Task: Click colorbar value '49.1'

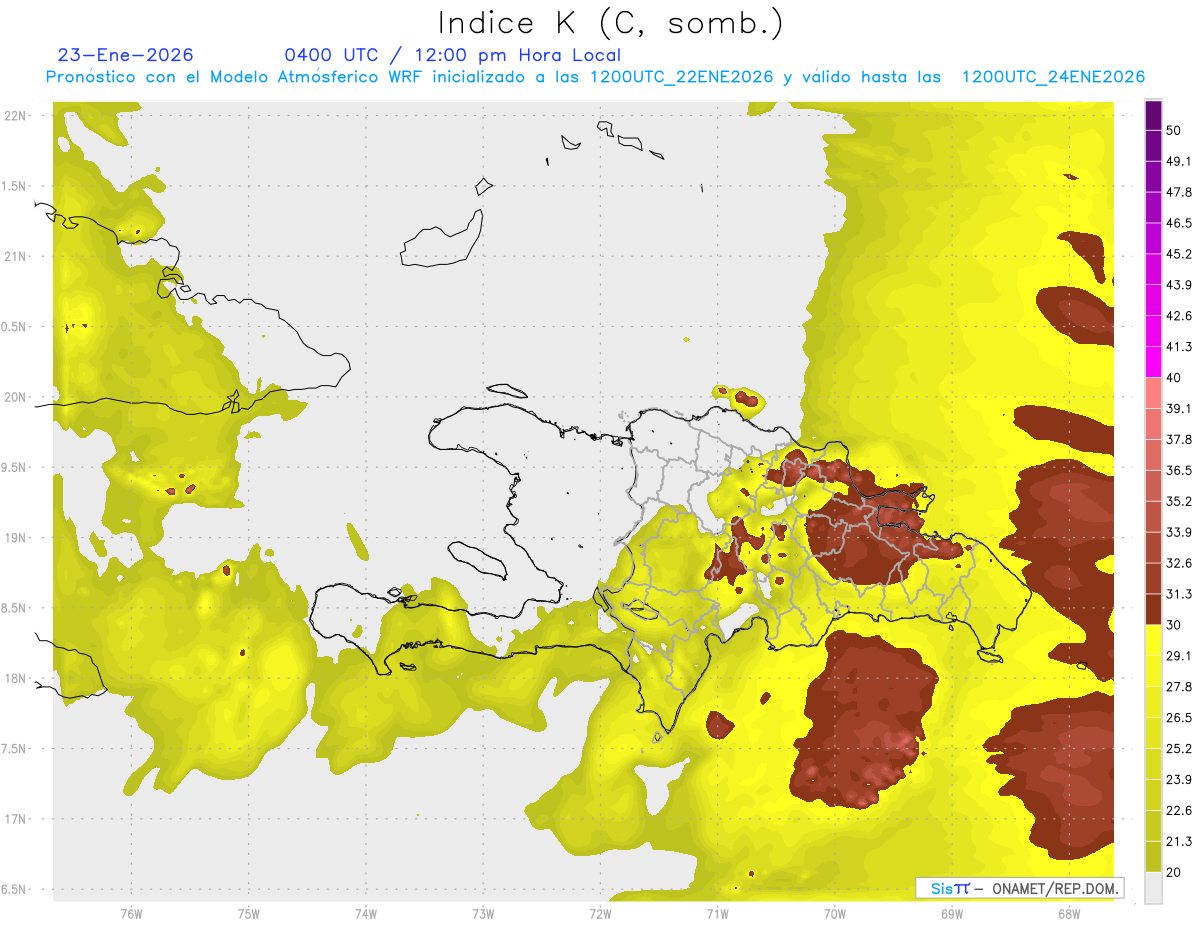Action: 1179,161
